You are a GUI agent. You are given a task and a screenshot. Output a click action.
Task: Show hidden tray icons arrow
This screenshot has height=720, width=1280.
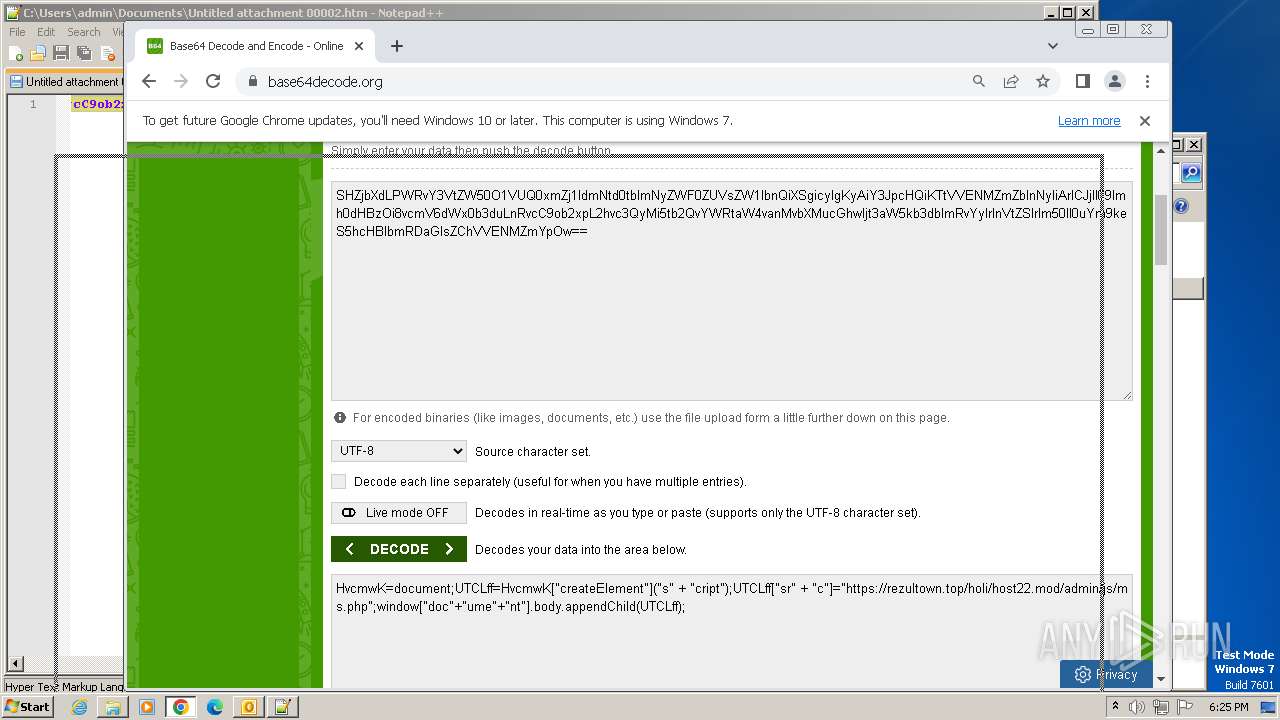[1116, 707]
